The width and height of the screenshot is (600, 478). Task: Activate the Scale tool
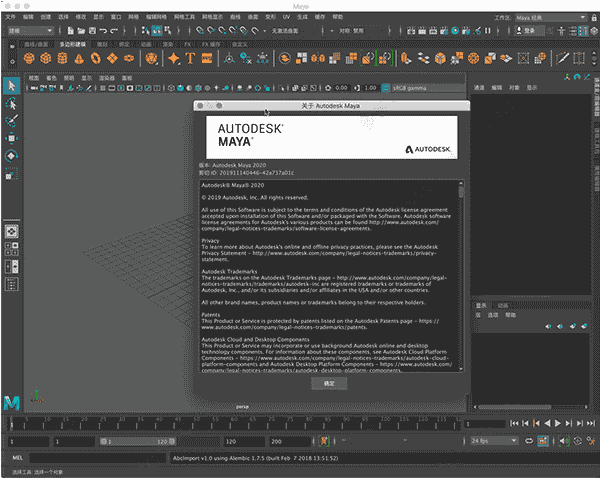[x=11, y=174]
